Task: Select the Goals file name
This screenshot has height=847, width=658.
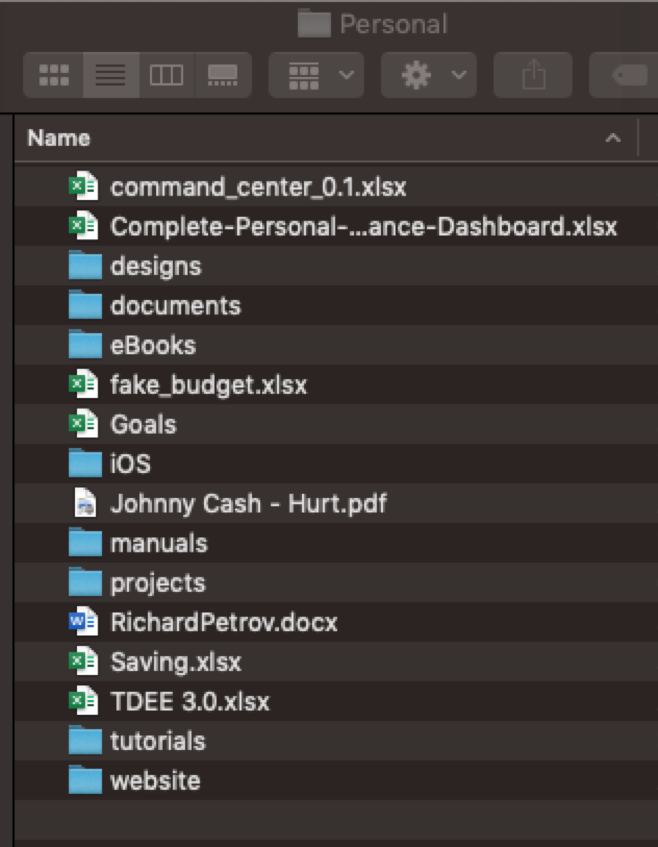Action: 143,424
